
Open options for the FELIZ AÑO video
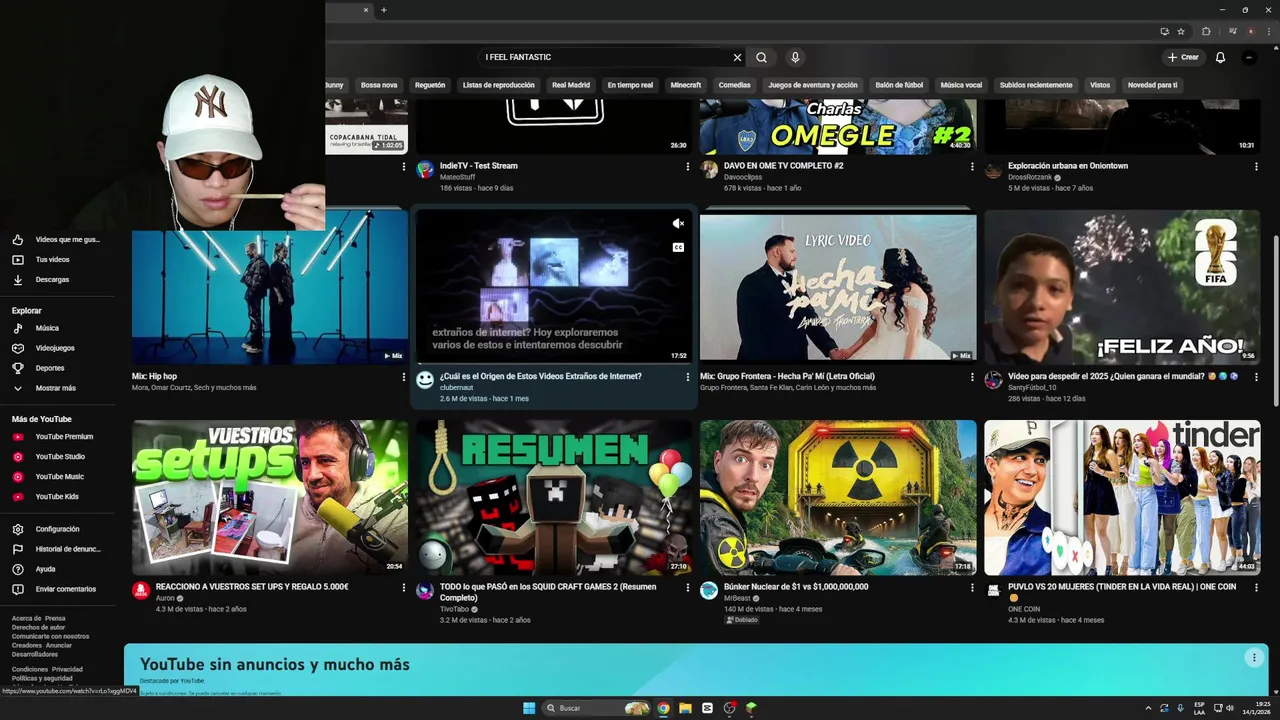click(x=1256, y=377)
